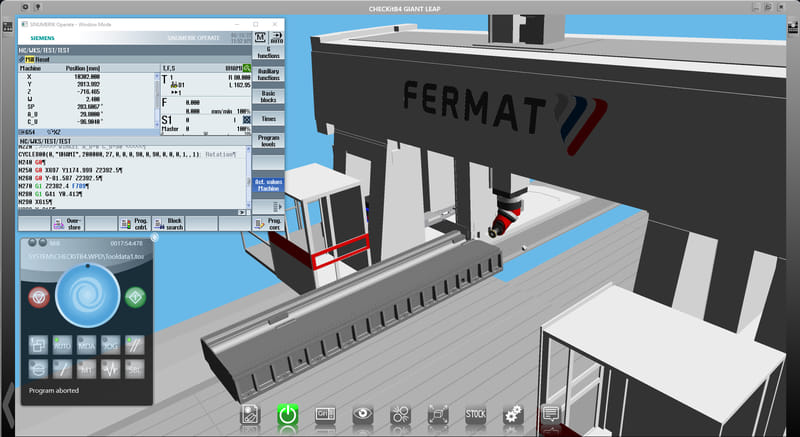
Task: Click the reset double-slash button
Action: click(x=135, y=345)
